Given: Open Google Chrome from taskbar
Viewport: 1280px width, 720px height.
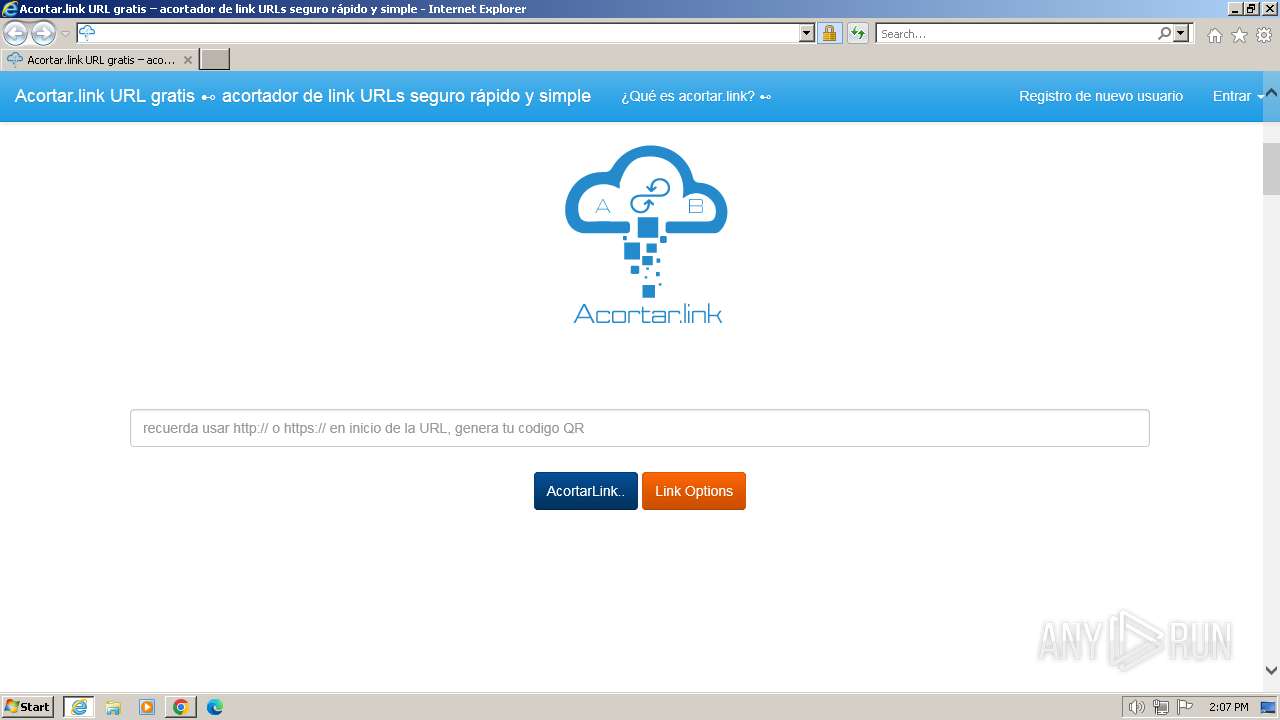Looking at the screenshot, I should click(181, 707).
